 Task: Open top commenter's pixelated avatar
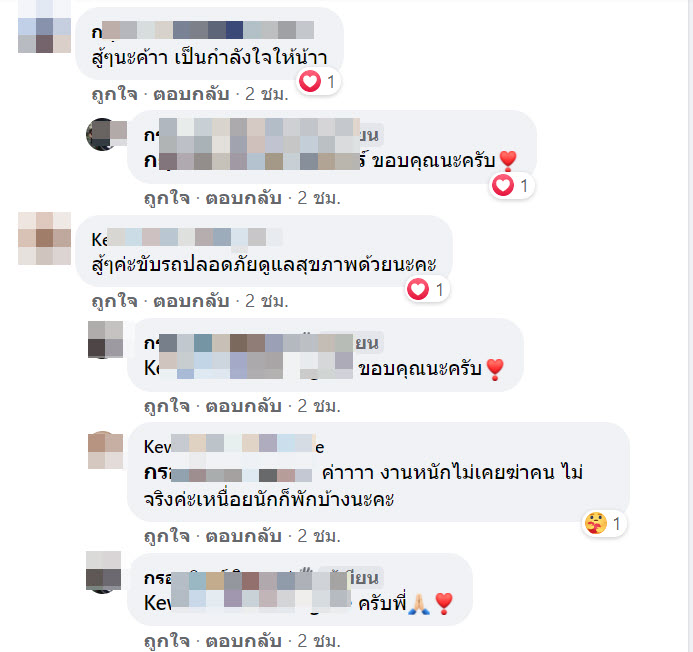tap(44, 27)
